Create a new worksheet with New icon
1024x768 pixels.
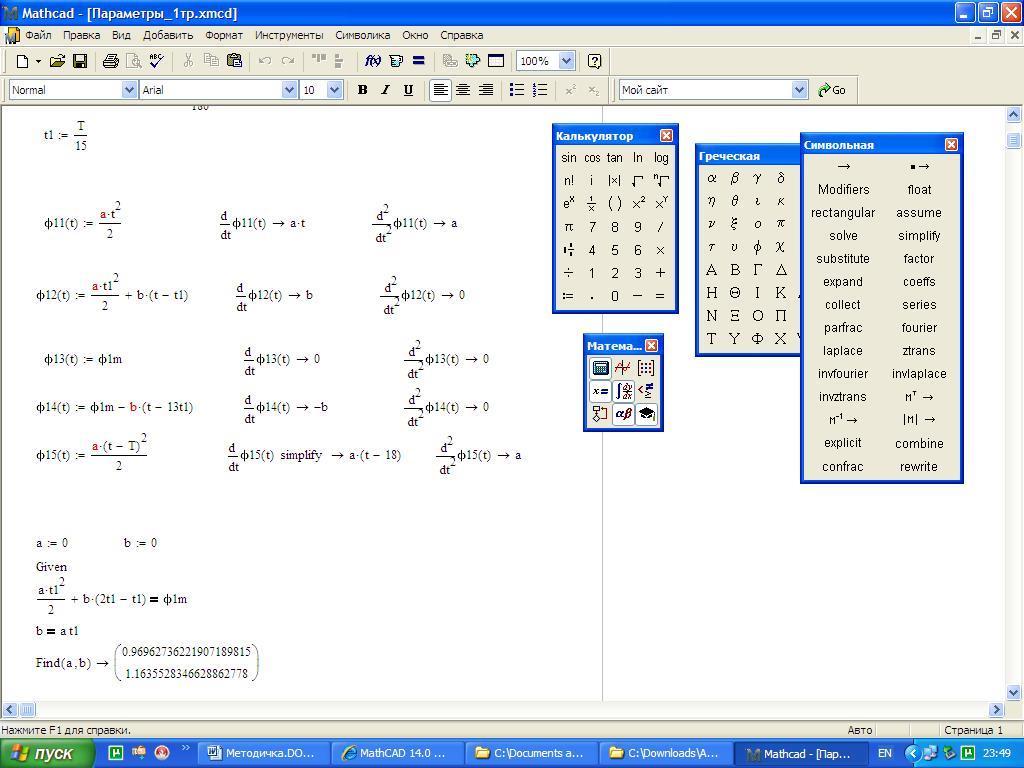(x=22, y=61)
